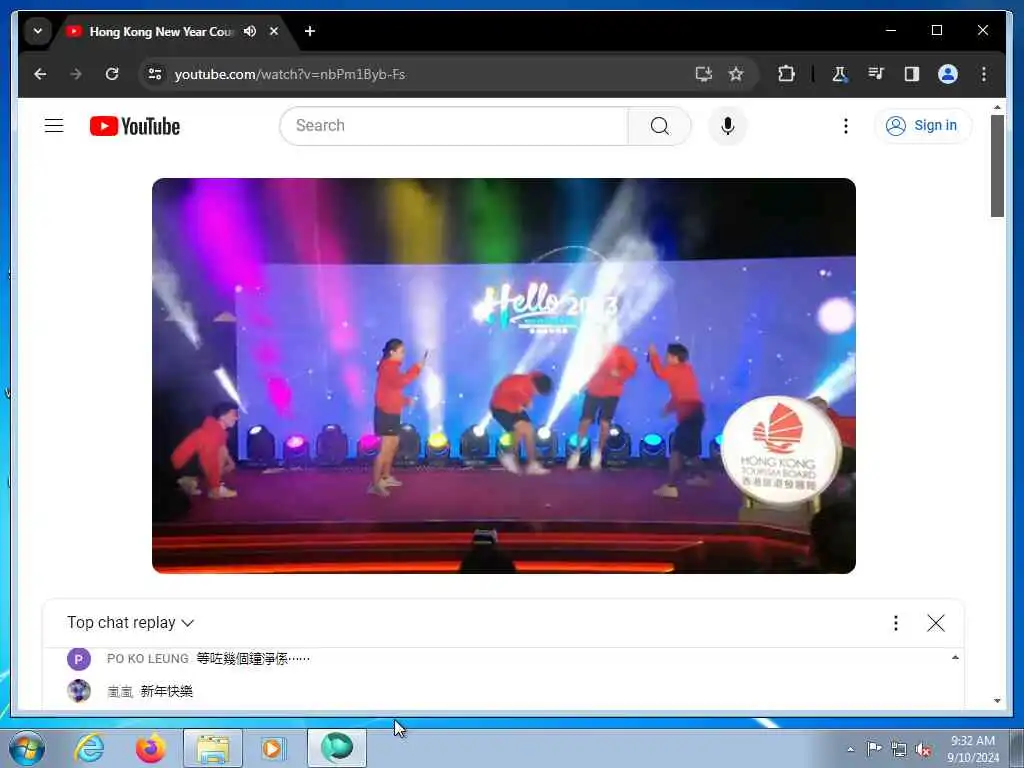1024x768 pixels.
Task: Click the video player area
Action: point(504,376)
